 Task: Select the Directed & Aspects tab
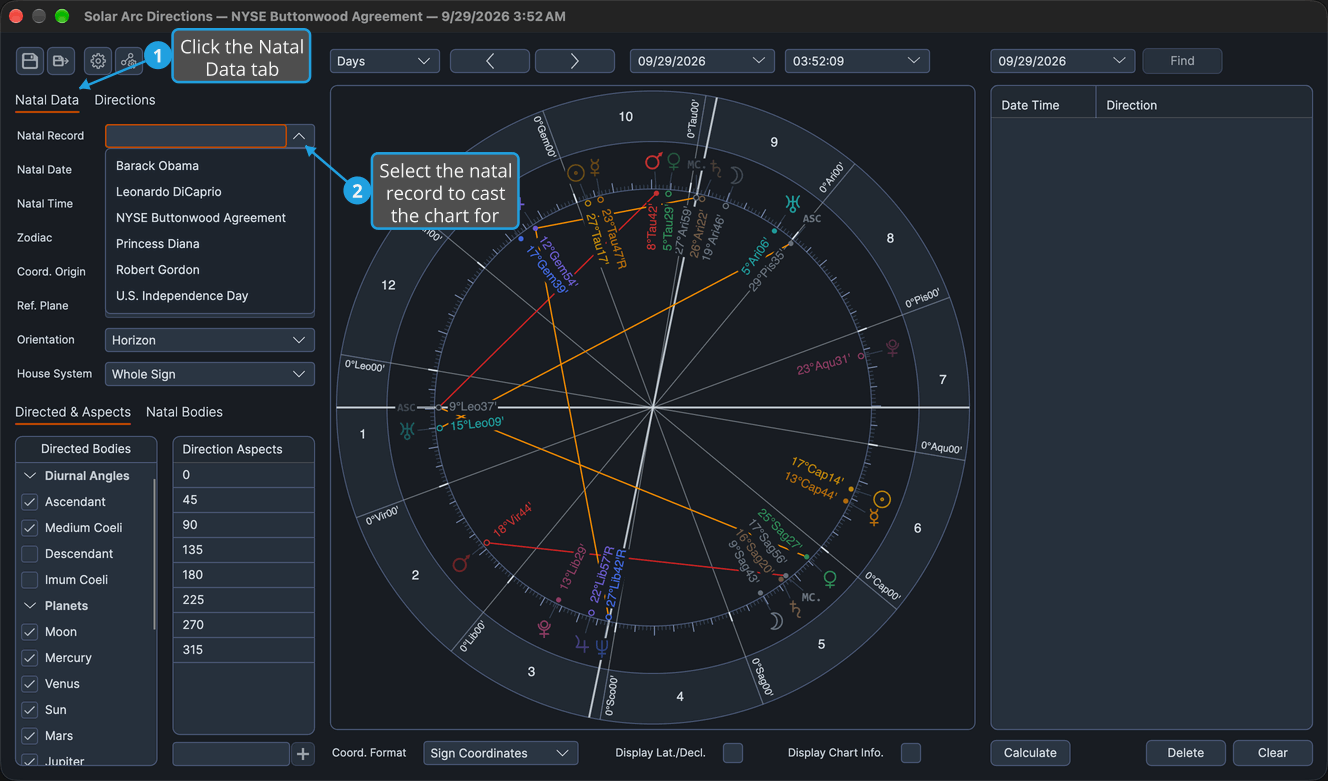(x=73, y=412)
